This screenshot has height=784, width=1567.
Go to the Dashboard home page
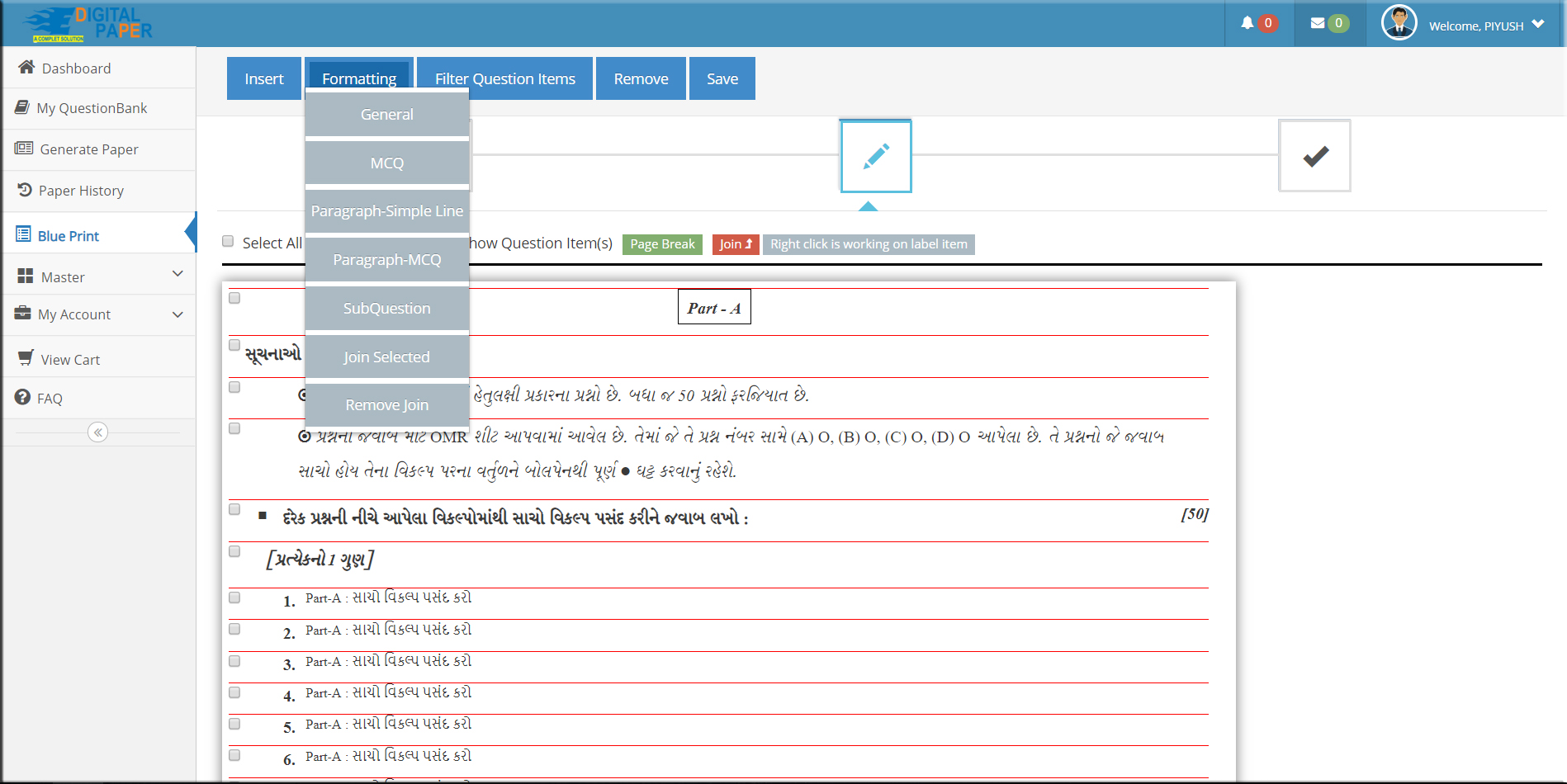tap(76, 68)
